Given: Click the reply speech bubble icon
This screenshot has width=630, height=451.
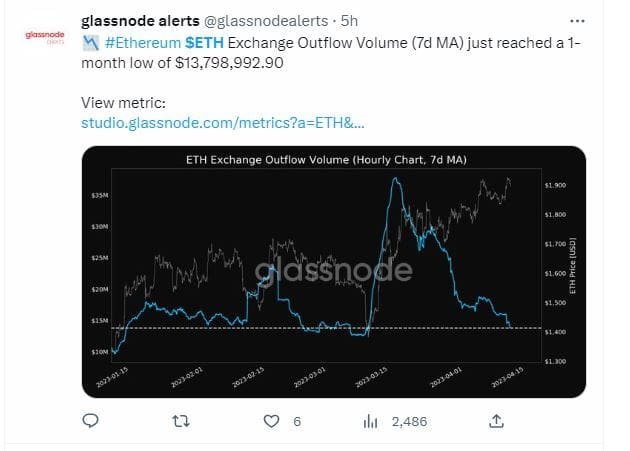Looking at the screenshot, I should click(x=90, y=422).
